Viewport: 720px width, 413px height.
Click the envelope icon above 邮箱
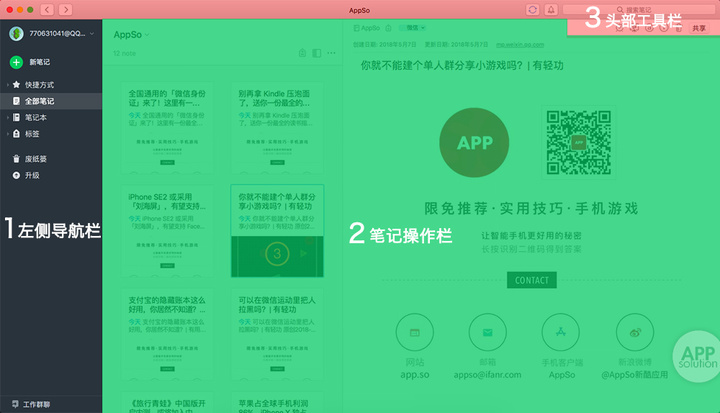488,332
